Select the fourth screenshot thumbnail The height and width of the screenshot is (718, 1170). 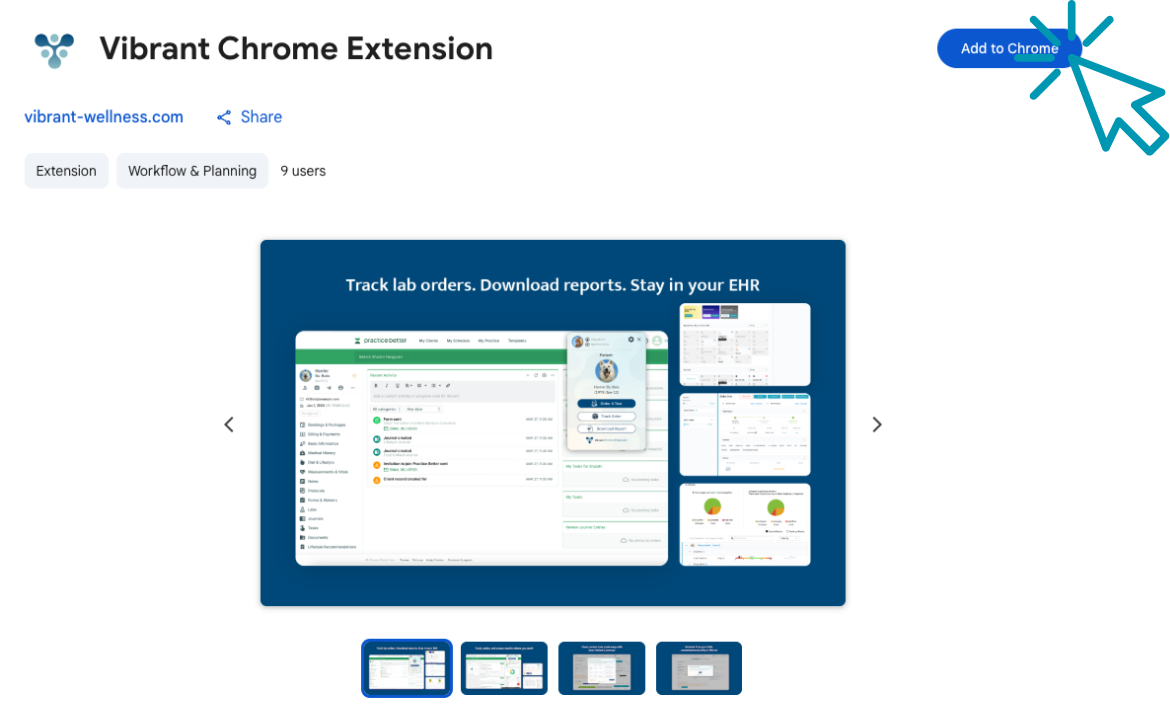coord(698,668)
